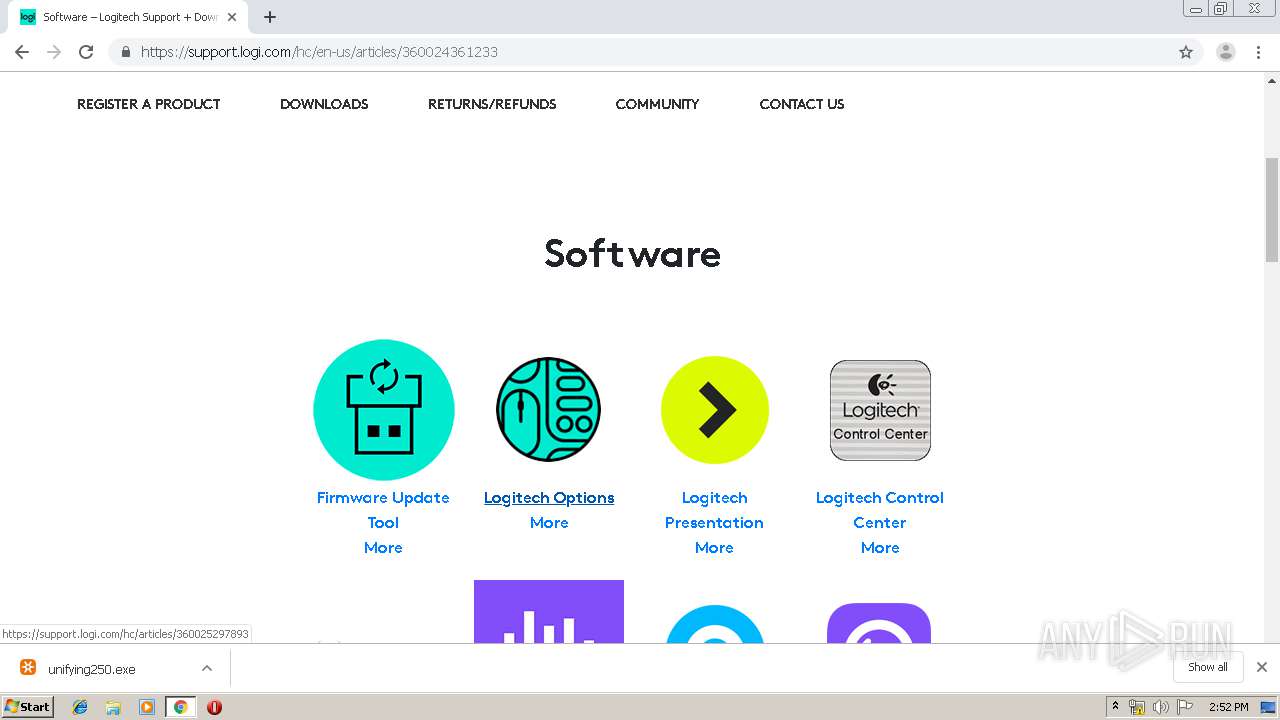Open the media player taskbar icon
Viewport: 1280px width, 720px height.
point(147,707)
